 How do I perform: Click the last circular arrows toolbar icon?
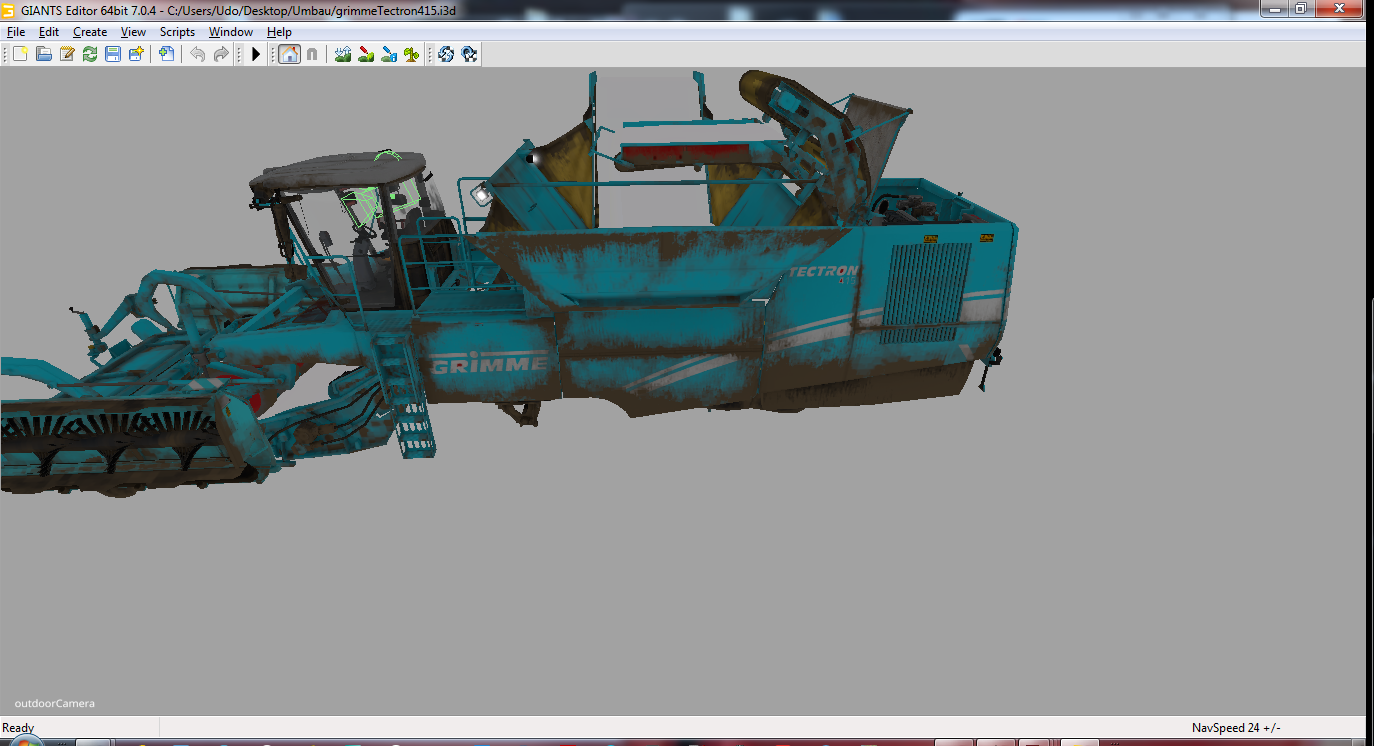[x=469, y=54]
